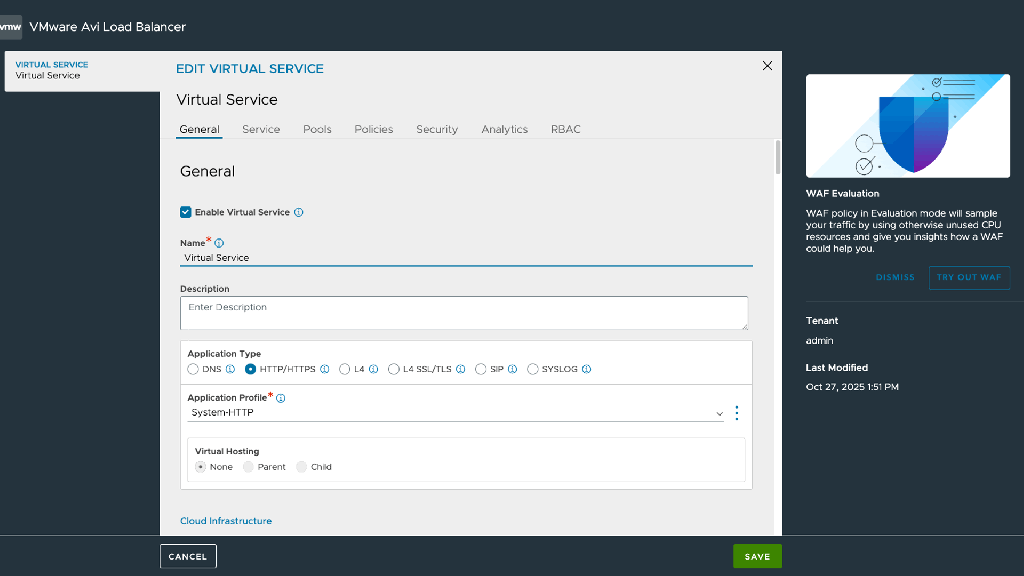Click the SYSLOG info icon

pyautogui.click(x=587, y=369)
